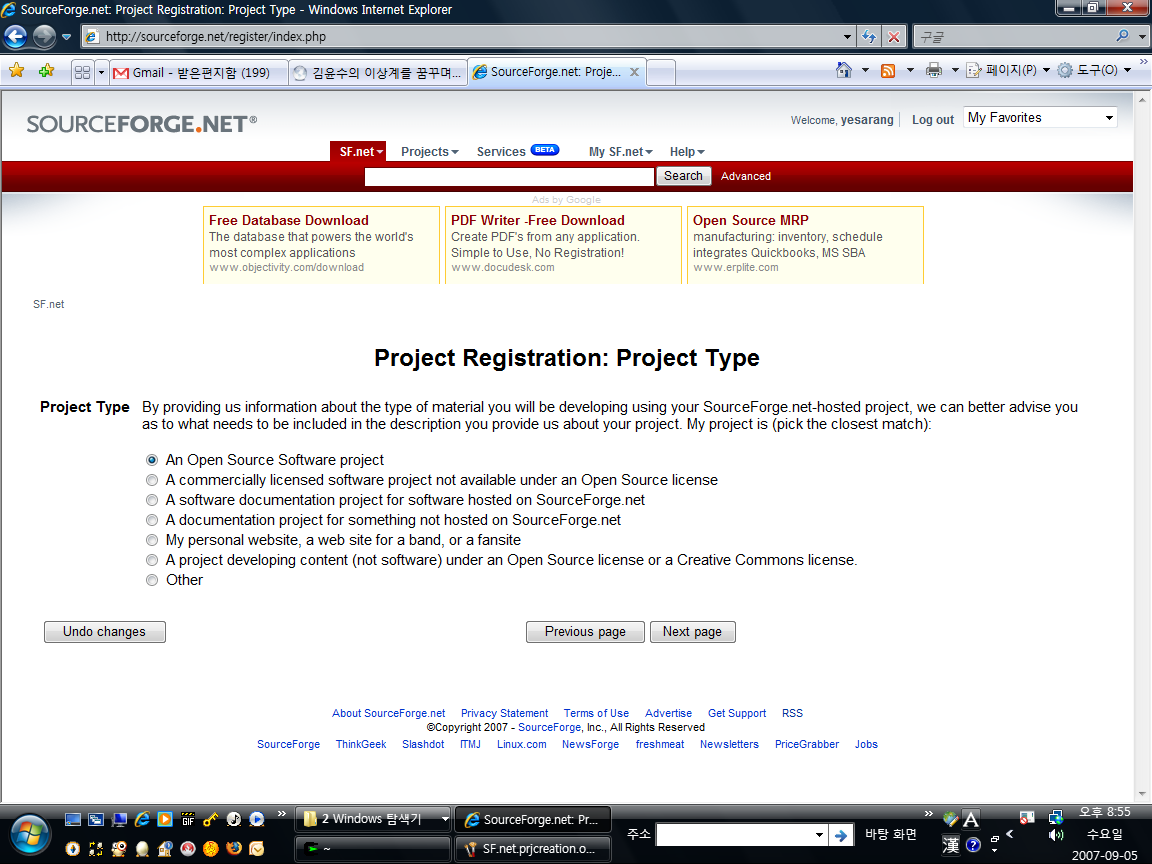Close the SourceForge.net browser tab
The height and width of the screenshot is (864, 1152).
point(634,72)
